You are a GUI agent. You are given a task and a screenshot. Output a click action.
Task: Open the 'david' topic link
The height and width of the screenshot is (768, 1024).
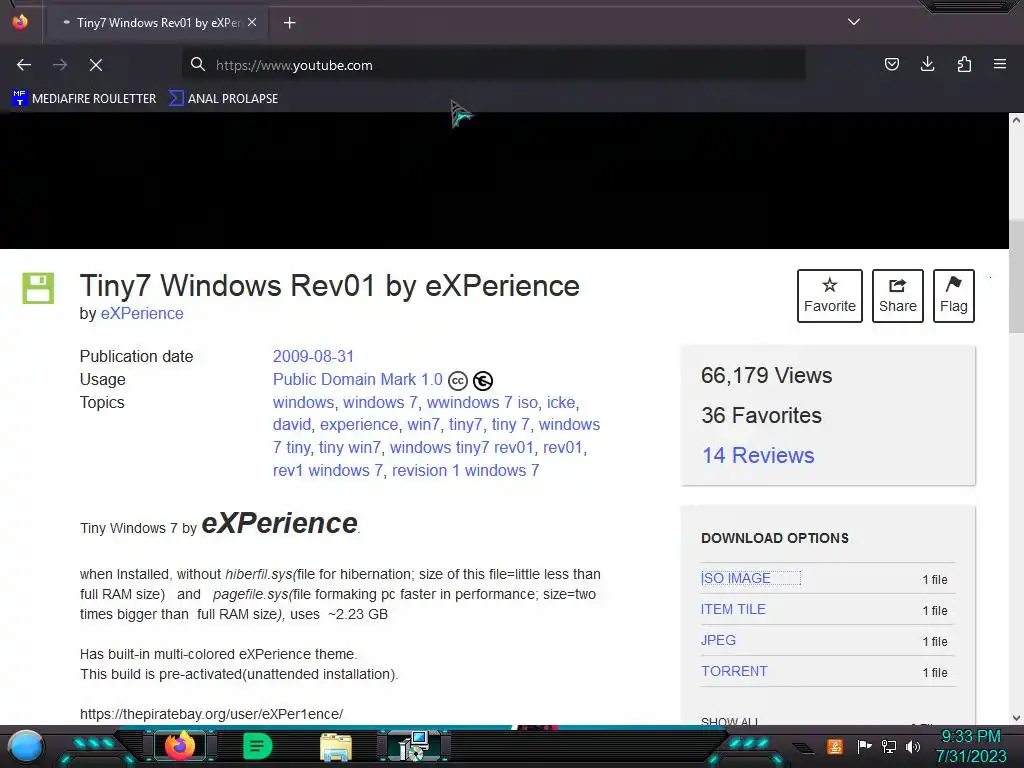click(291, 424)
